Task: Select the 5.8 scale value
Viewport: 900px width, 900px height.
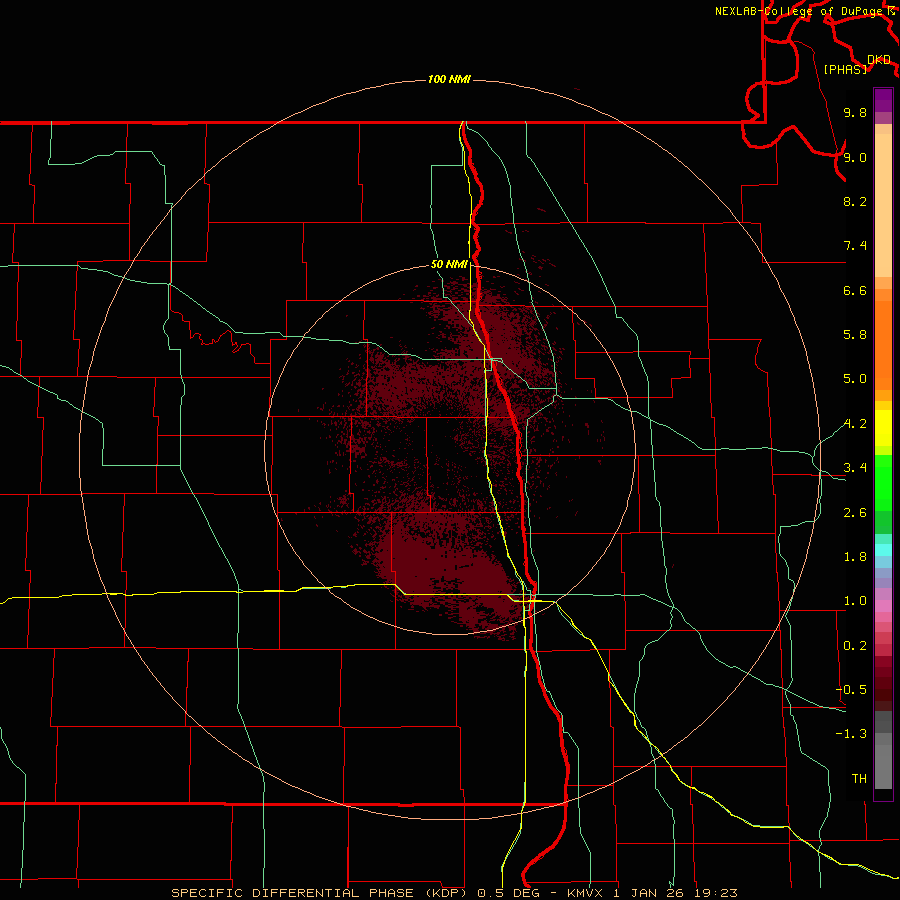Action: coord(855,335)
